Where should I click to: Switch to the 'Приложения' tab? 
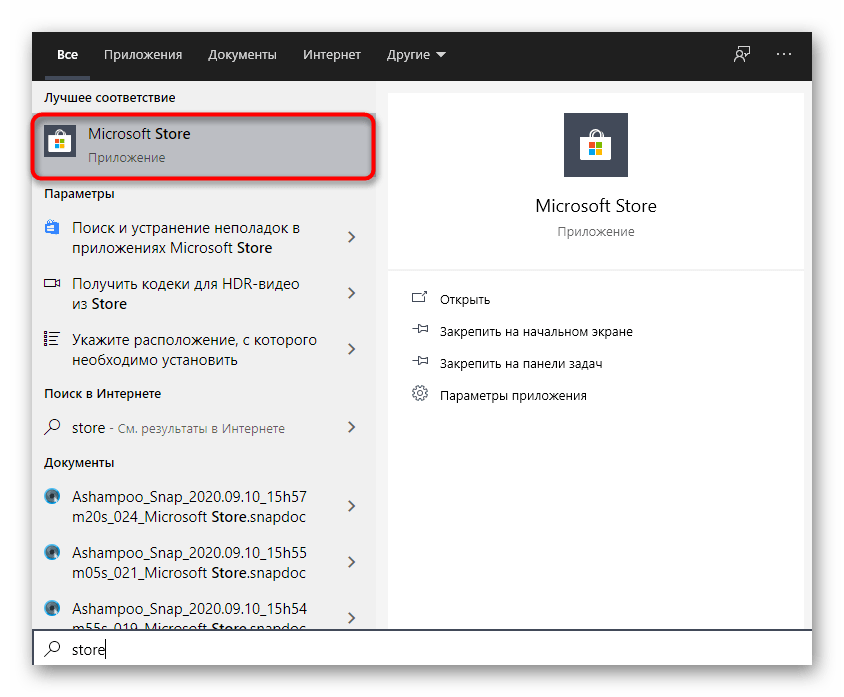[143, 55]
